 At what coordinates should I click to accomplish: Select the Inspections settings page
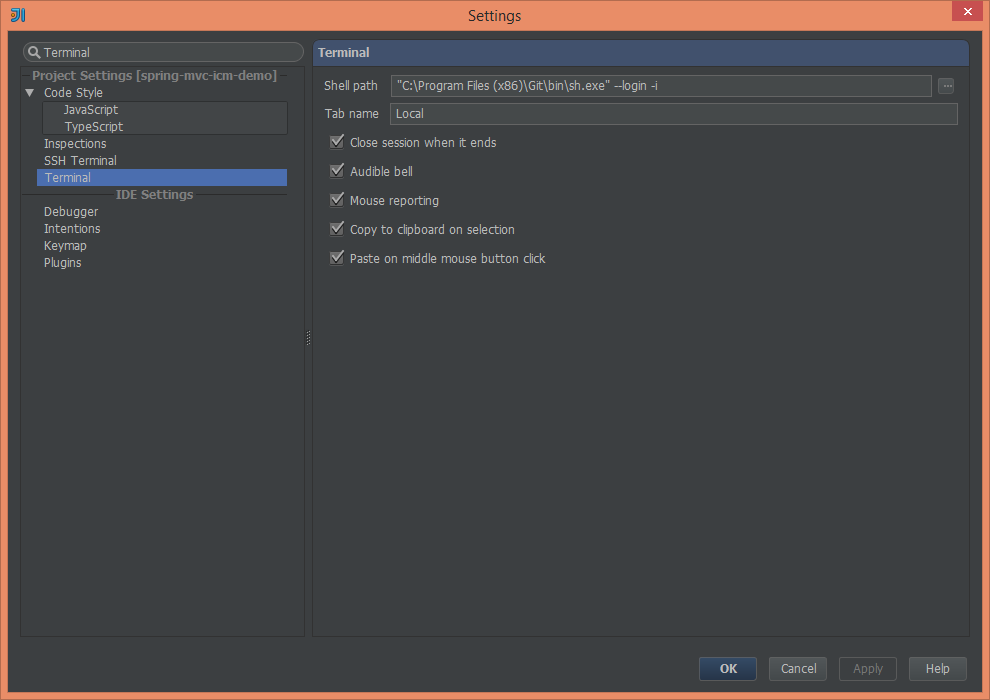click(x=74, y=143)
